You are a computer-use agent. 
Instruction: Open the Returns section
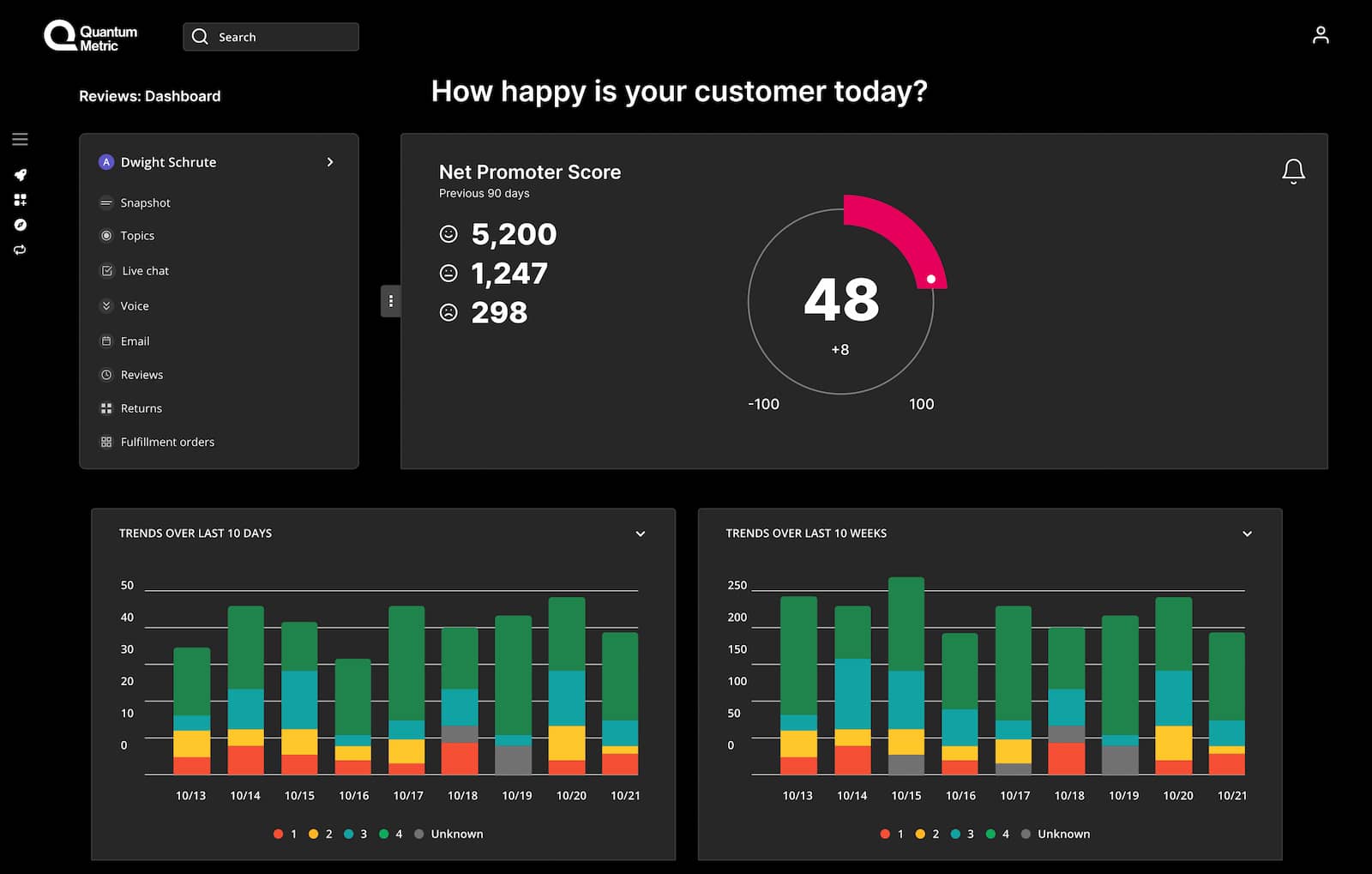pos(131,408)
